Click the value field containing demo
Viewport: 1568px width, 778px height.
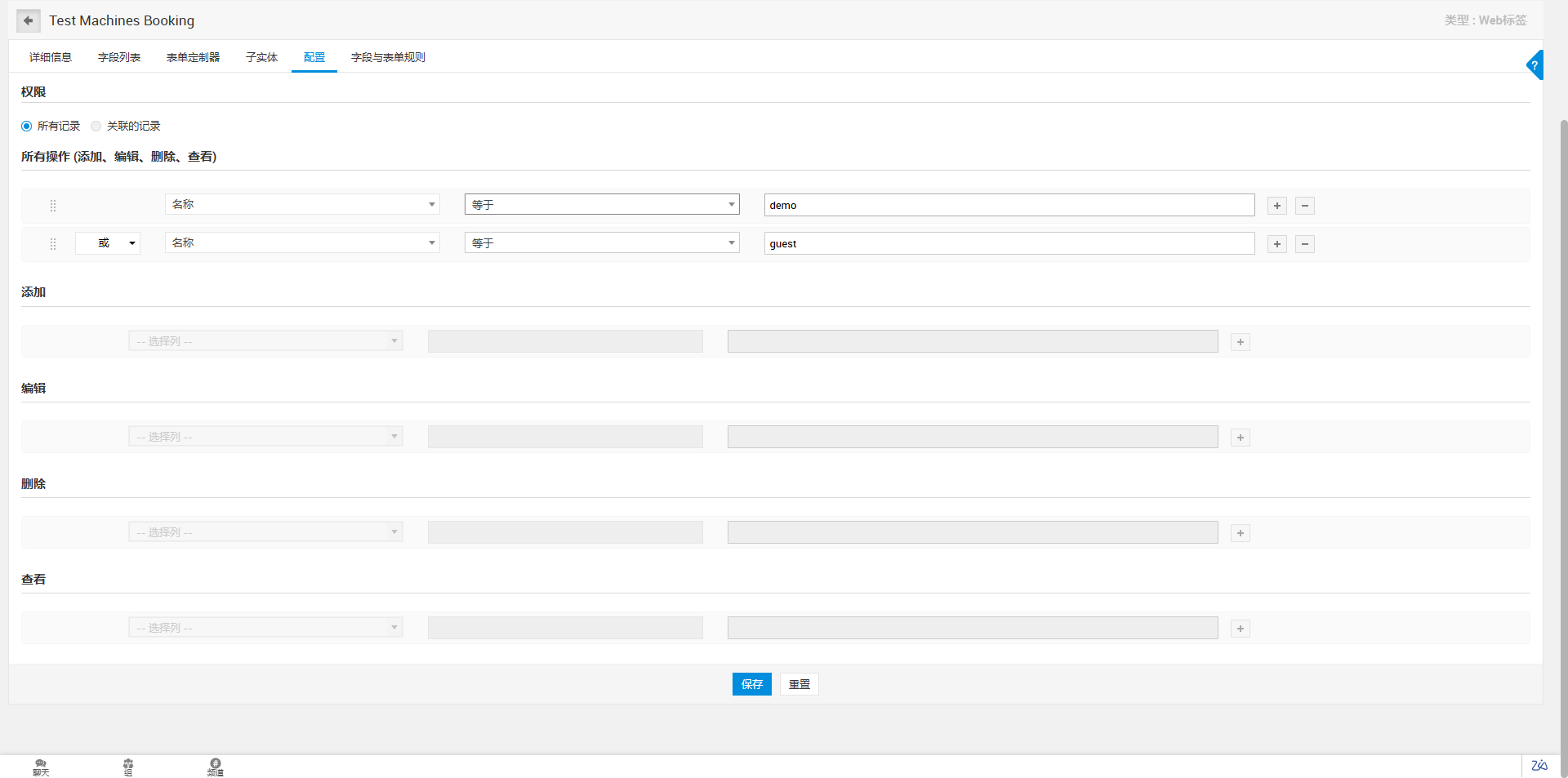pyautogui.click(x=1009, y=205)
